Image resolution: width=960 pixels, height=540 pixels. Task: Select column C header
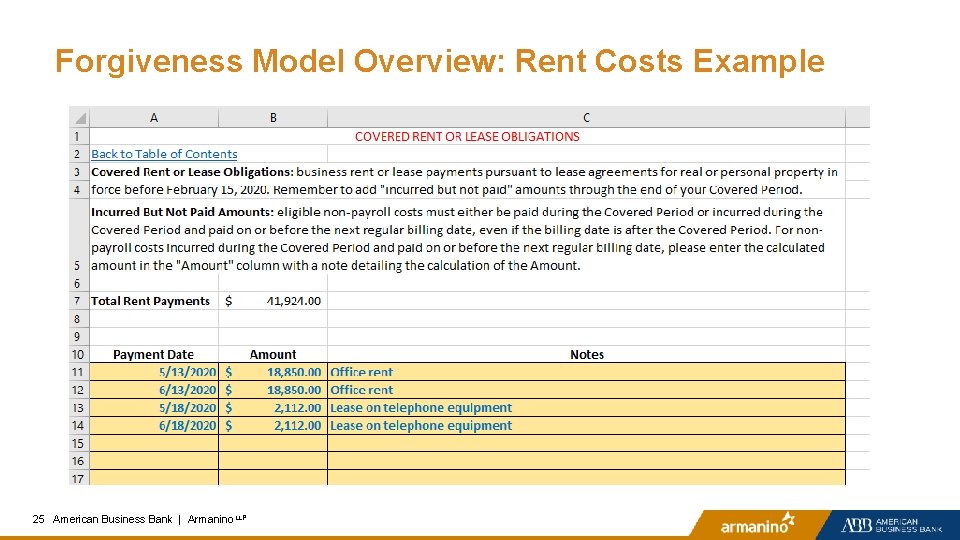(587, 118)
